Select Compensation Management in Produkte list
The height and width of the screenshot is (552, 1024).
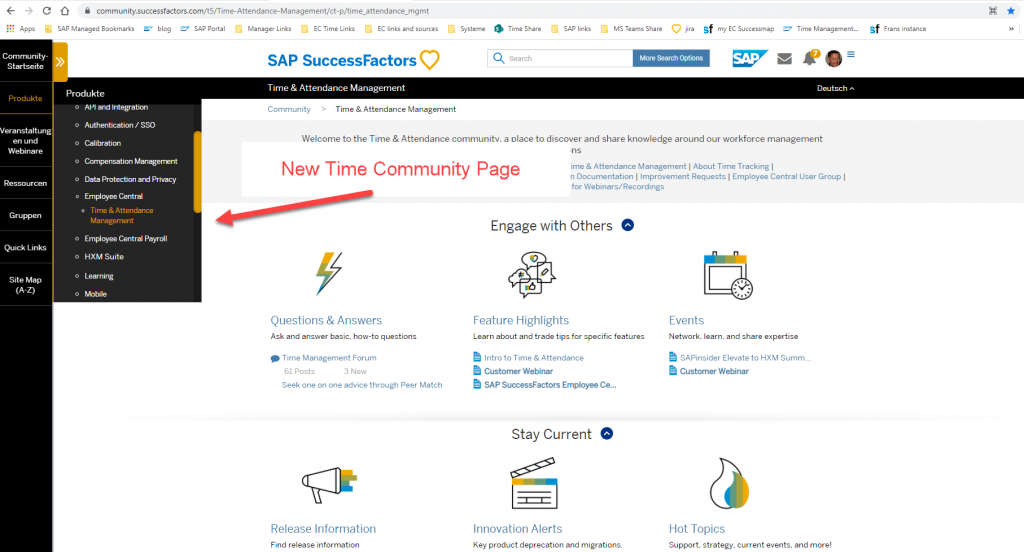[x=131, y=161]
